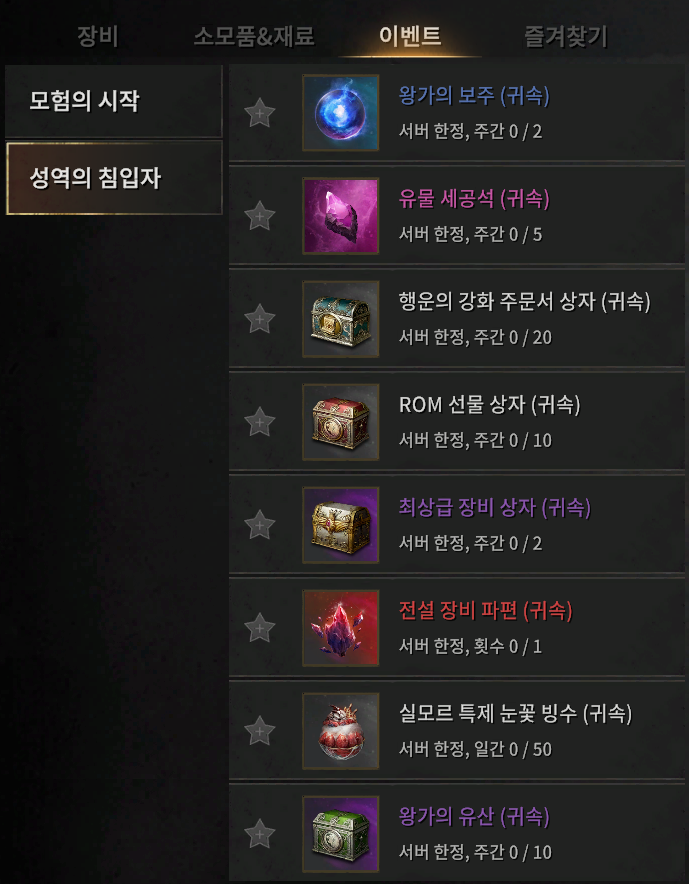Click the blue orb 왕가의 보주 item icon

341,113
